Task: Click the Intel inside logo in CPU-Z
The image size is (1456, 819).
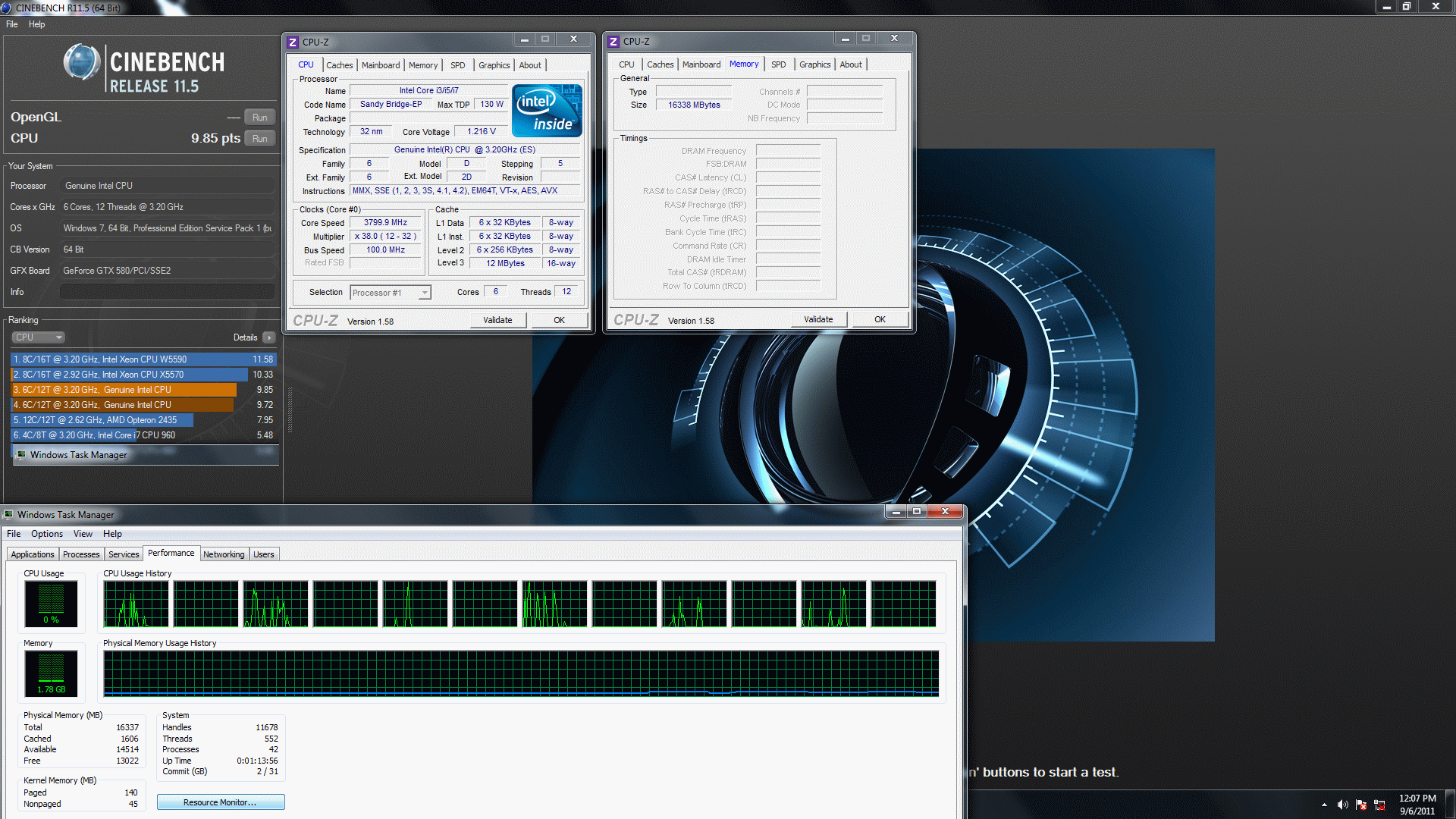Action: [548, 111]
